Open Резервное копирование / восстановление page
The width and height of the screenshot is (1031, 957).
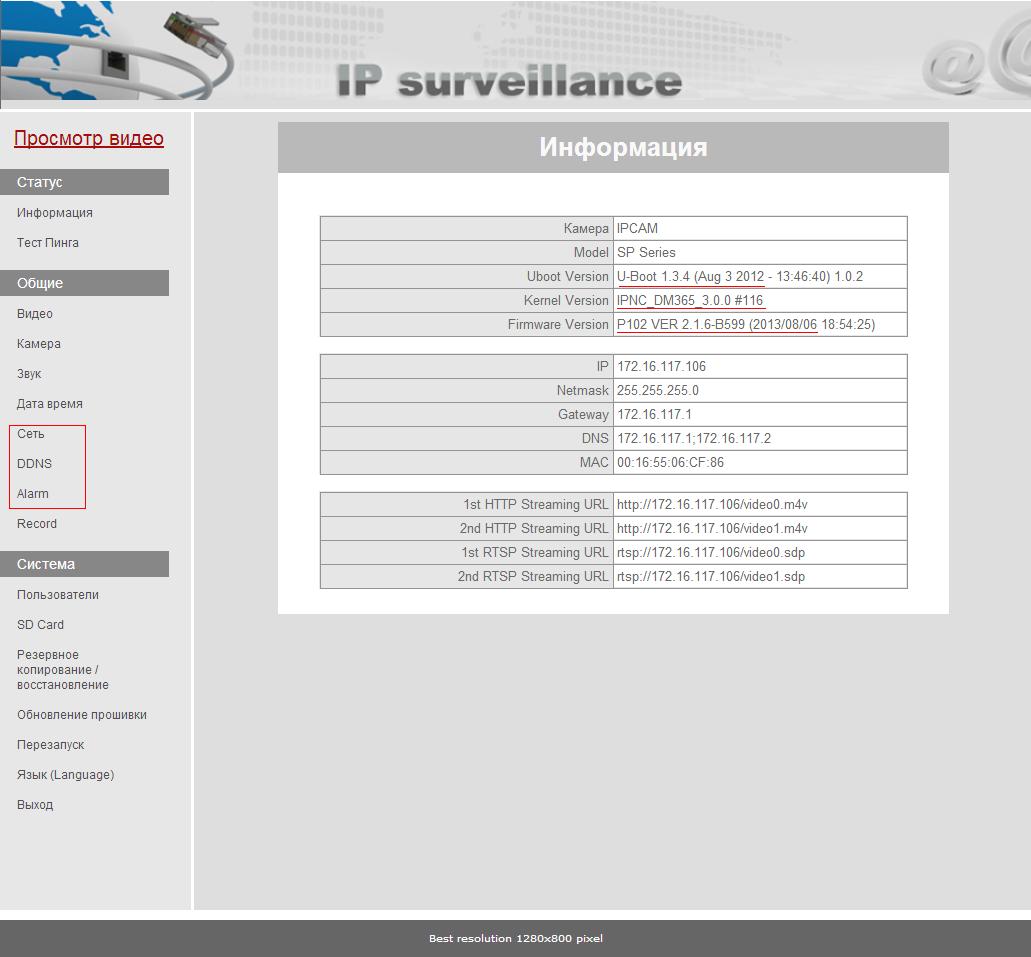(63, 670)
